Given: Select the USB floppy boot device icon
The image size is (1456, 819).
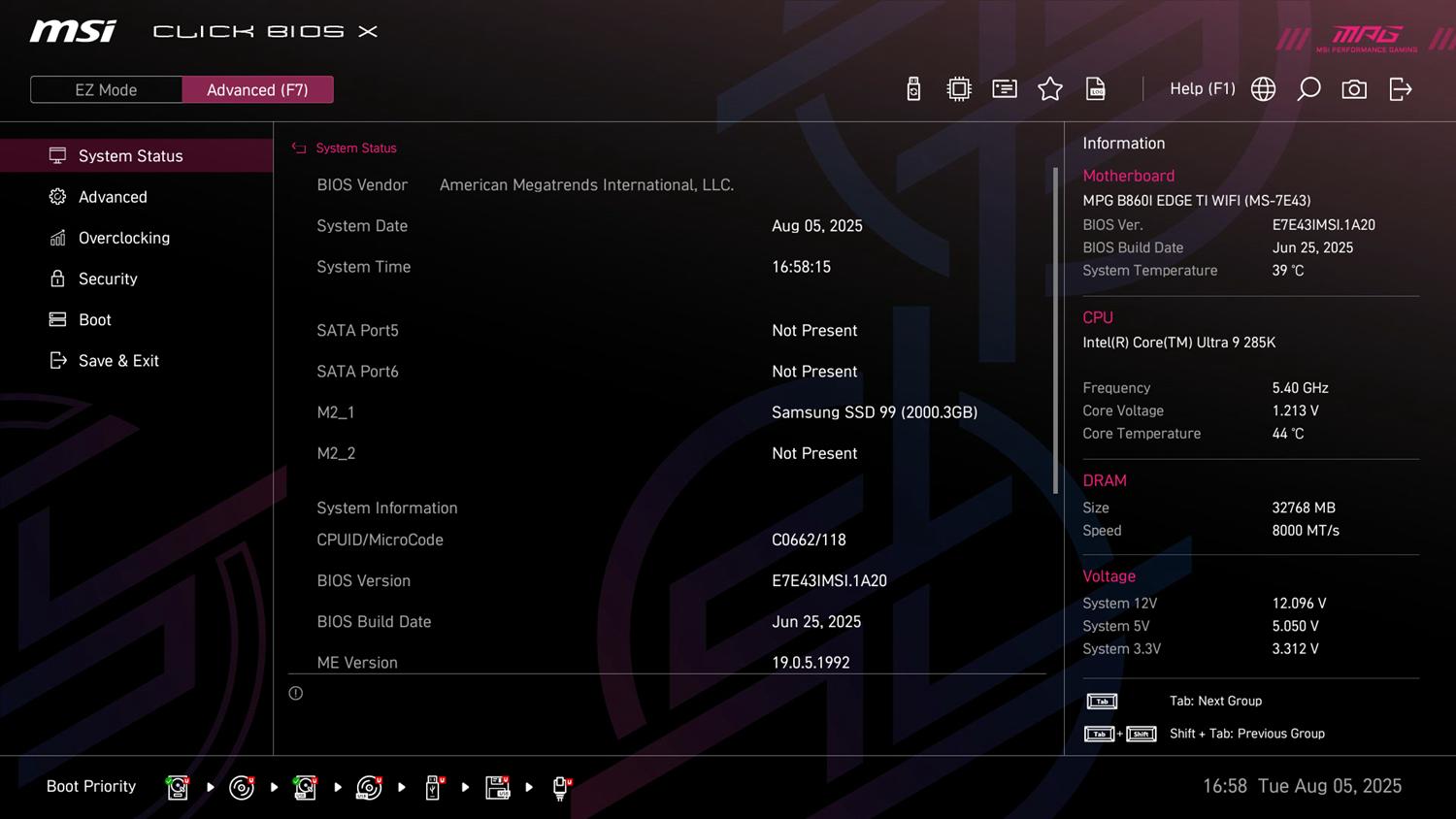Looking at the screenshot, I should pos(497,787).
